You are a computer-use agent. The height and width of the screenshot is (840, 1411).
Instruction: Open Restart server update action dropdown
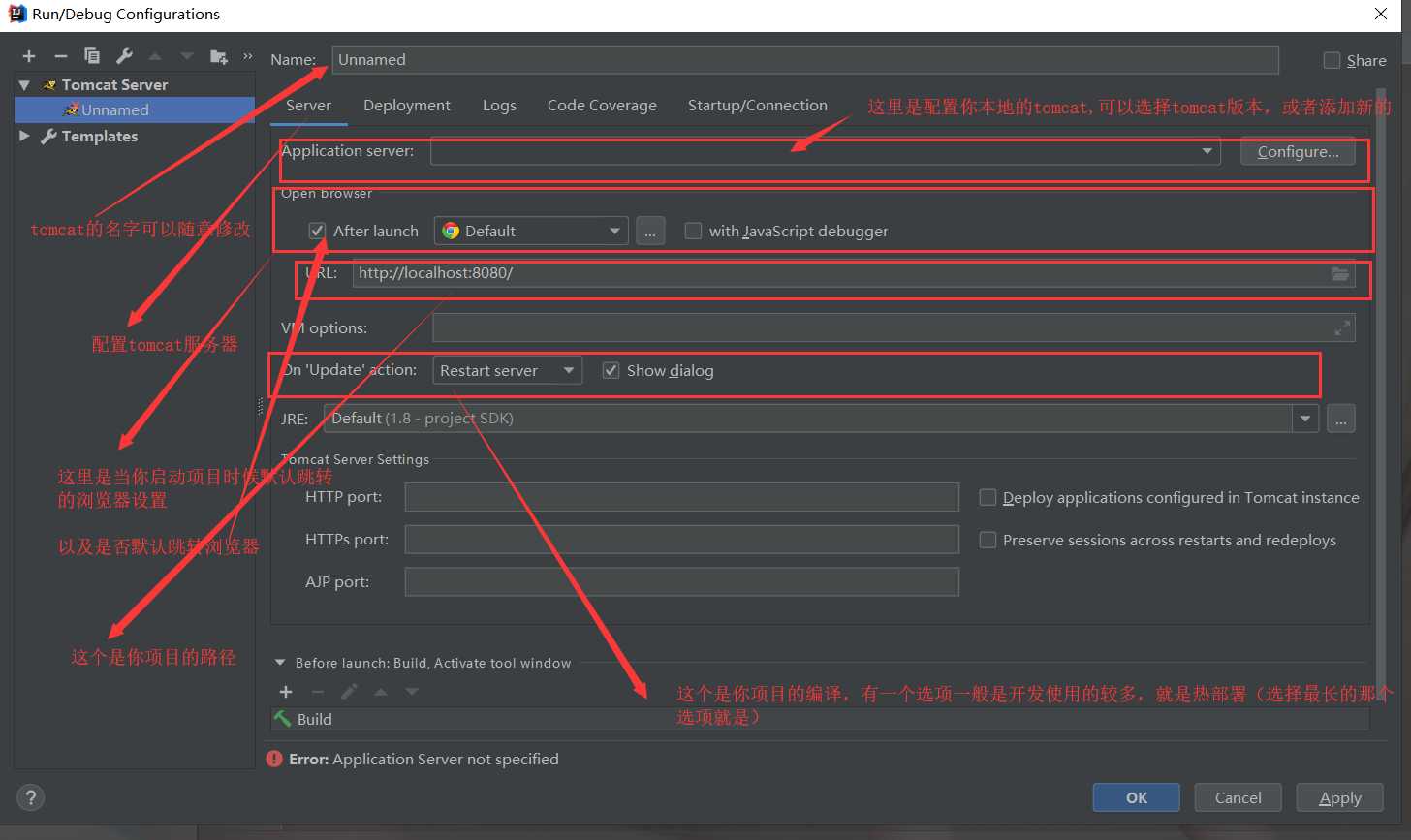(508, 370)
